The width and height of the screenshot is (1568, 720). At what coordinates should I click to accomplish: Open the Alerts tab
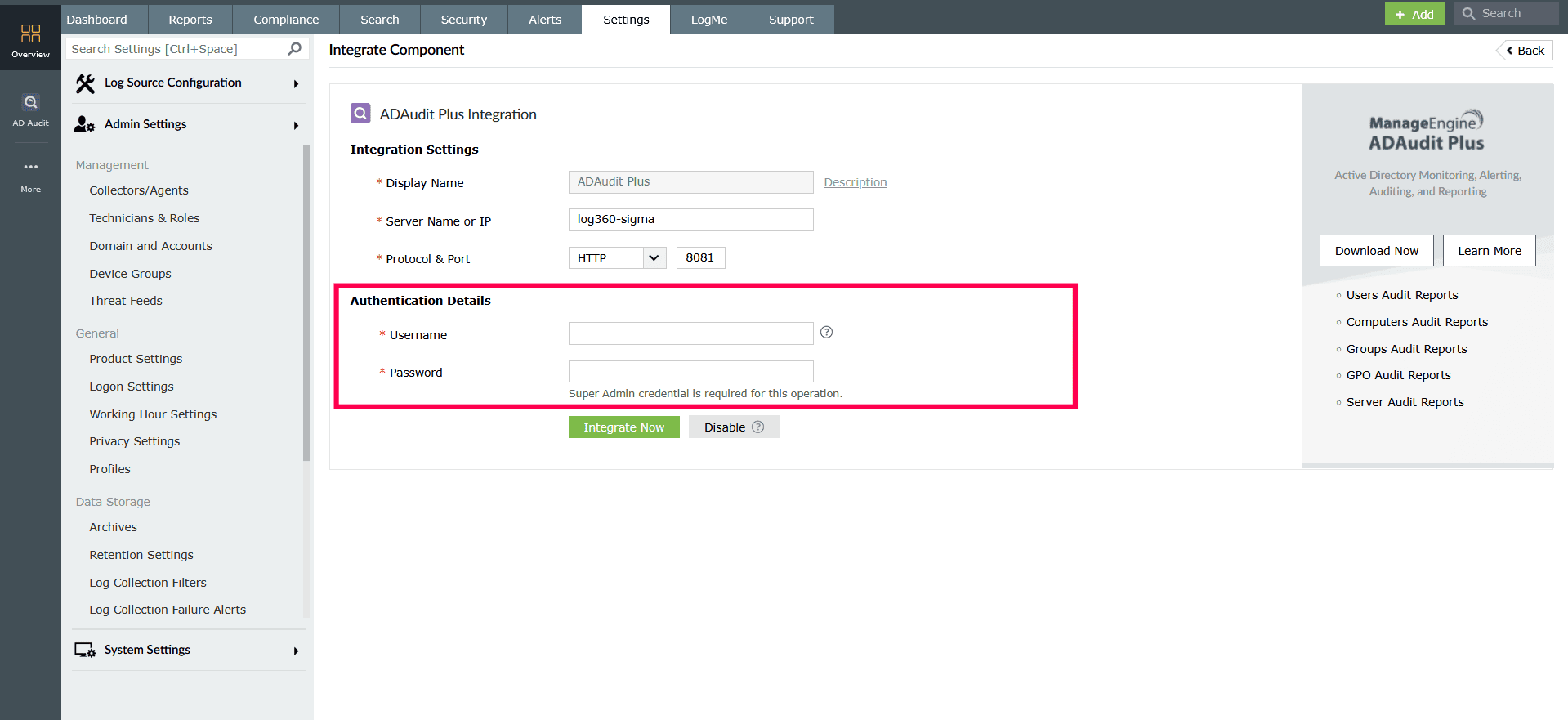[545, 20]
